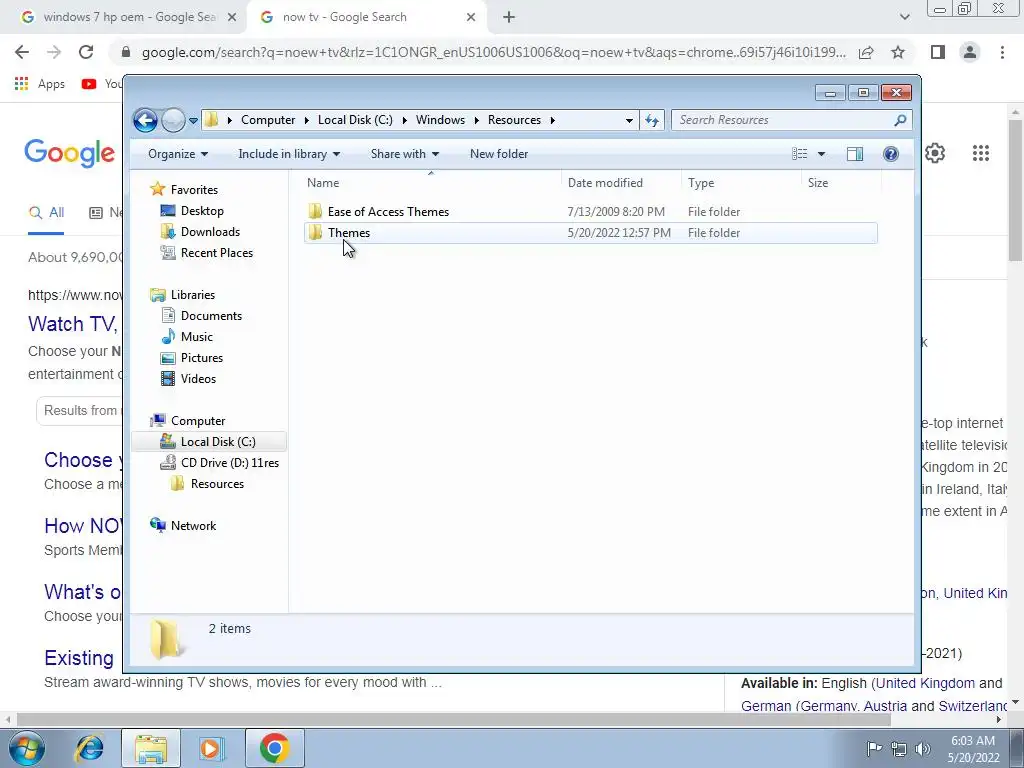Open the Organize menu

pyautogui.click(x=178, y=154)
